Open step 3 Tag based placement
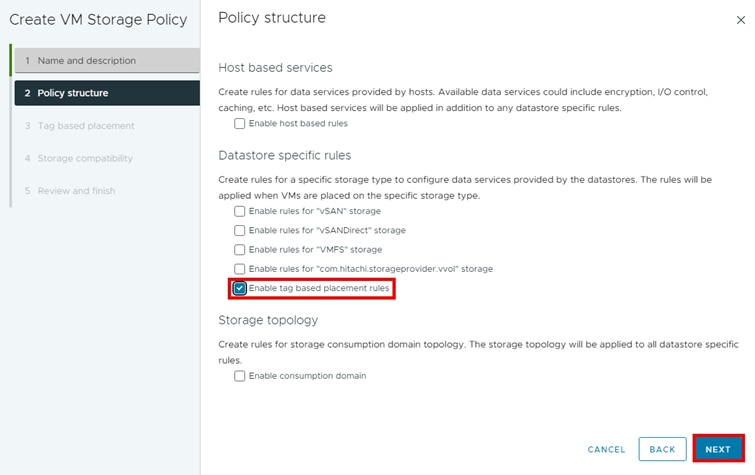This screenshot has height=475, width=755. point(85,126)
